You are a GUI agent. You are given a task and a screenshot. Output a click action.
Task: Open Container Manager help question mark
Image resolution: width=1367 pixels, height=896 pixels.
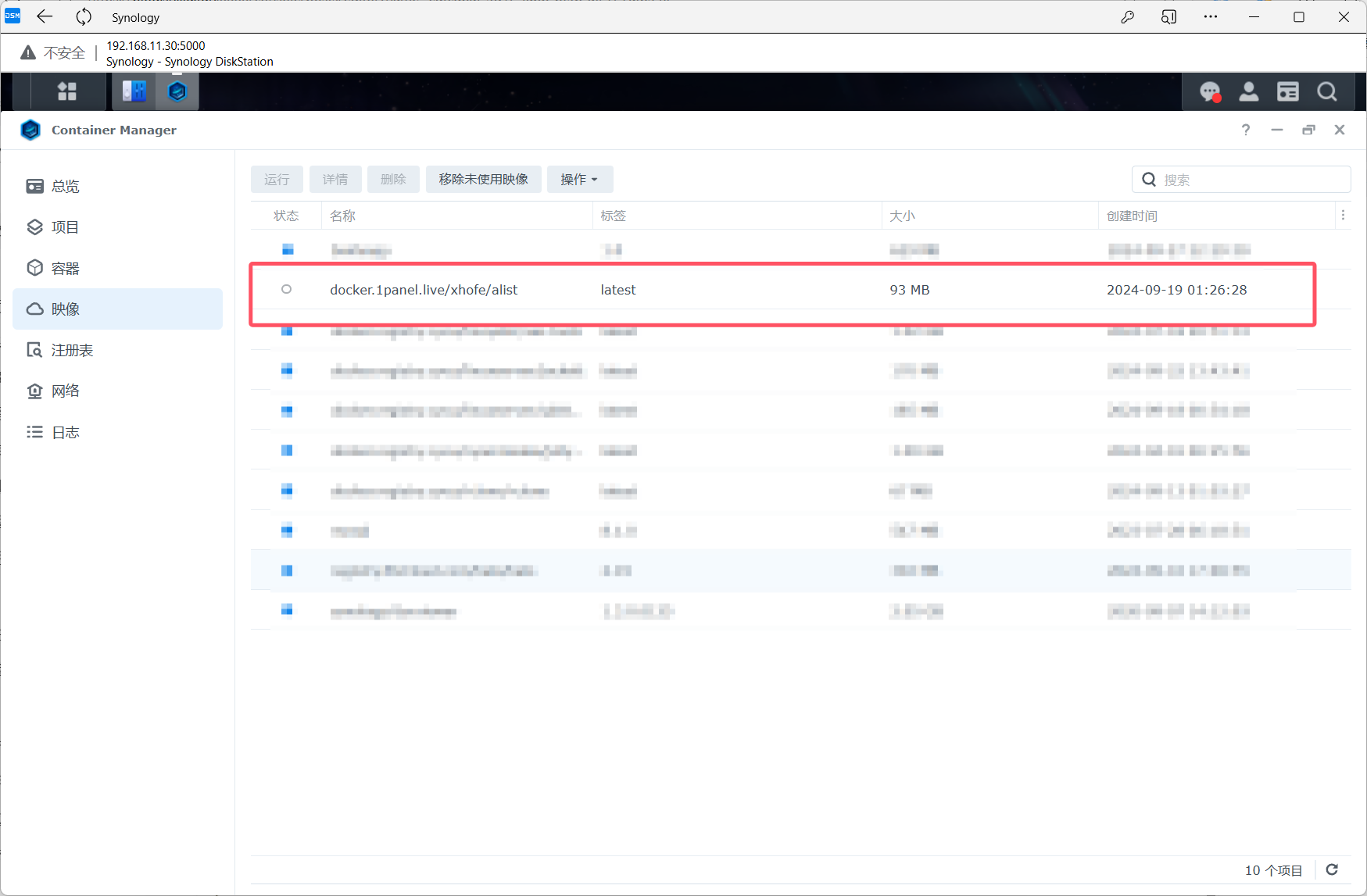(1246, 130)
